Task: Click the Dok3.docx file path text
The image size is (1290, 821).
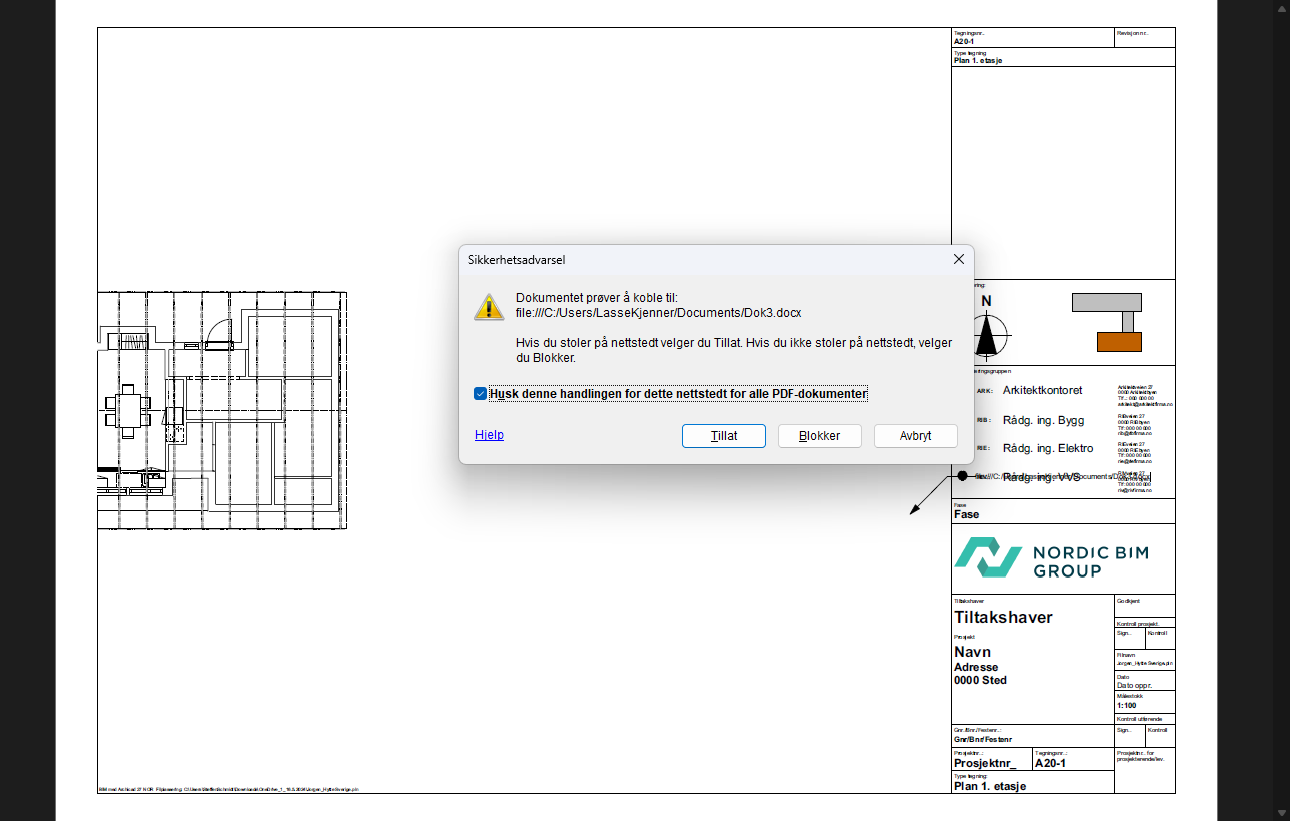Action: [658, 313]
